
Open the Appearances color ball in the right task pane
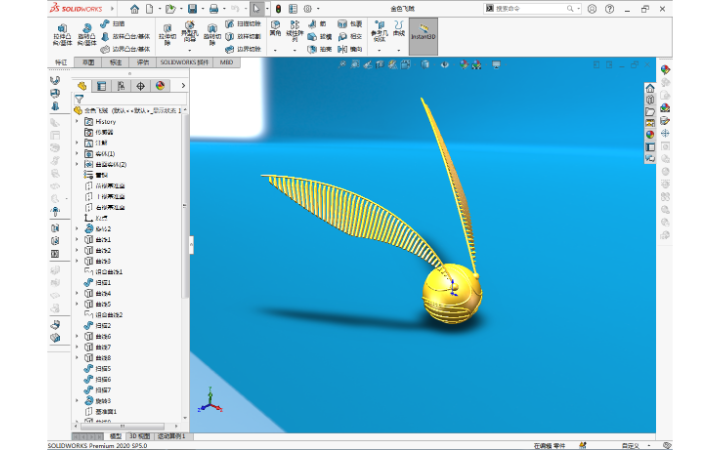coord(665,70)
